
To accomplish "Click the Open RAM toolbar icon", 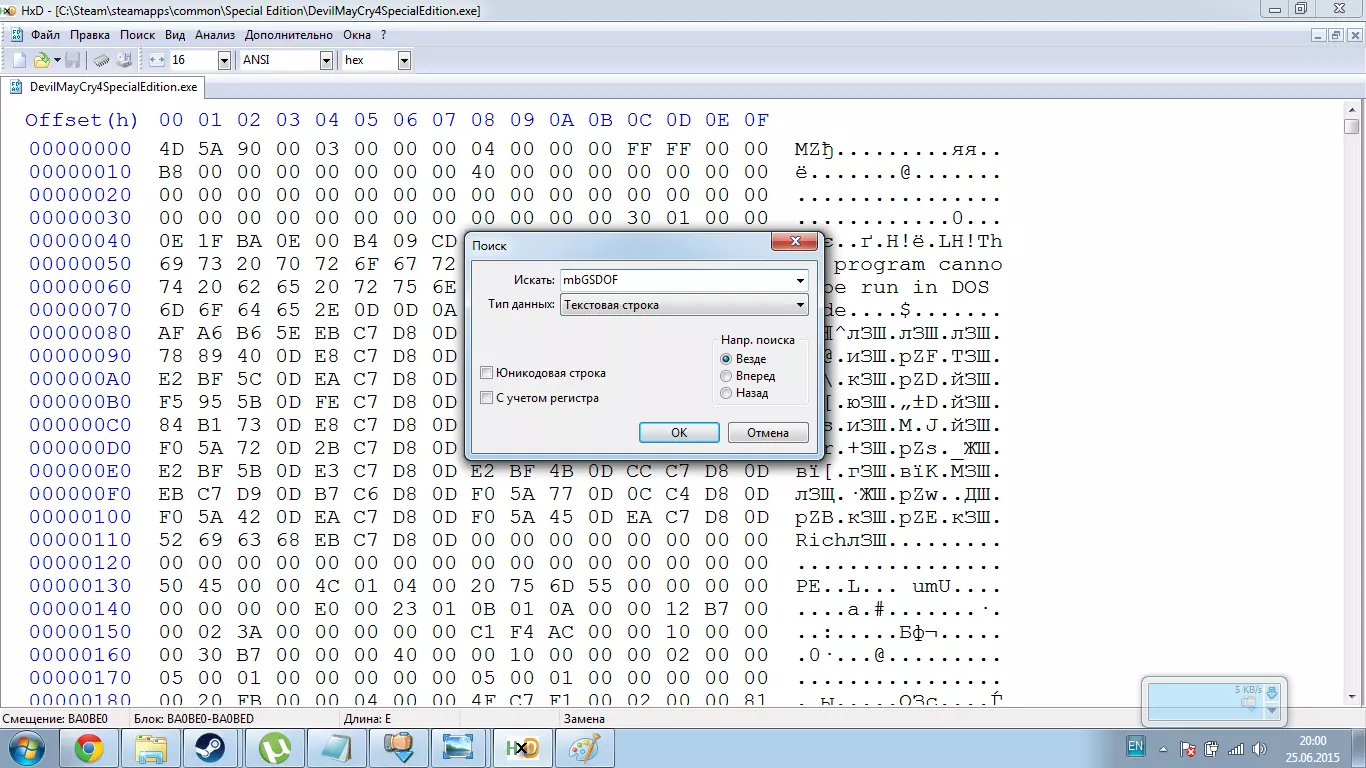I will click(x=101, y=60).
